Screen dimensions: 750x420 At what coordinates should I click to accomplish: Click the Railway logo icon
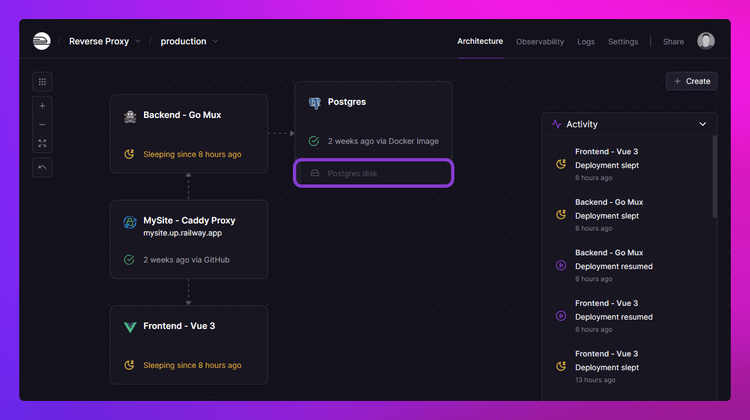click(x=41, y=41)
